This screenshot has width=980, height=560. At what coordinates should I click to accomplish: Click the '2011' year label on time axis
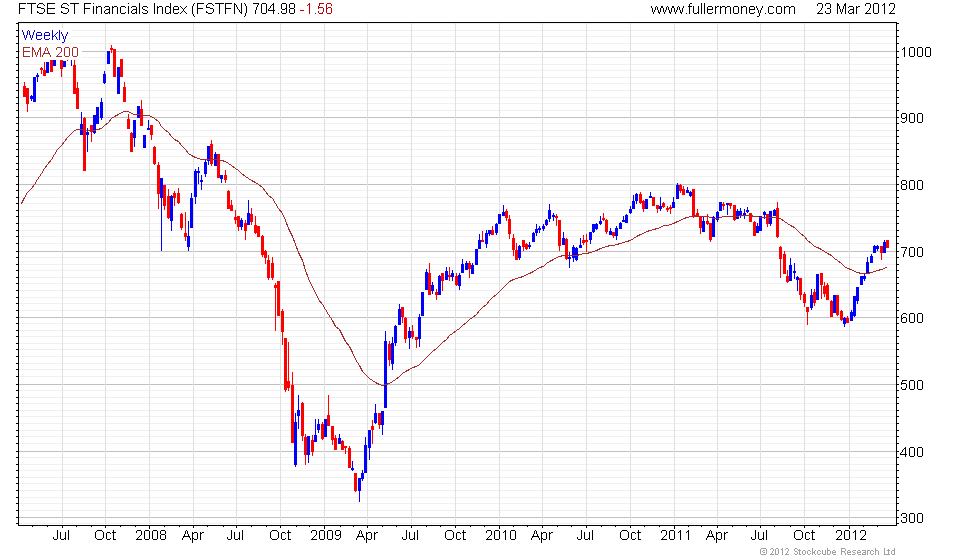pos(676,536)
